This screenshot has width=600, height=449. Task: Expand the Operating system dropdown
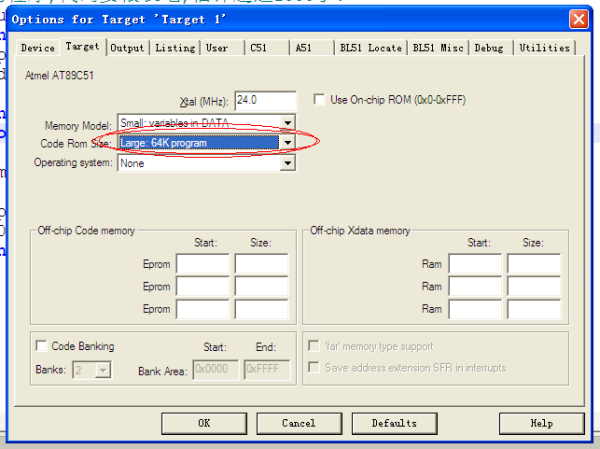[288, 163]
